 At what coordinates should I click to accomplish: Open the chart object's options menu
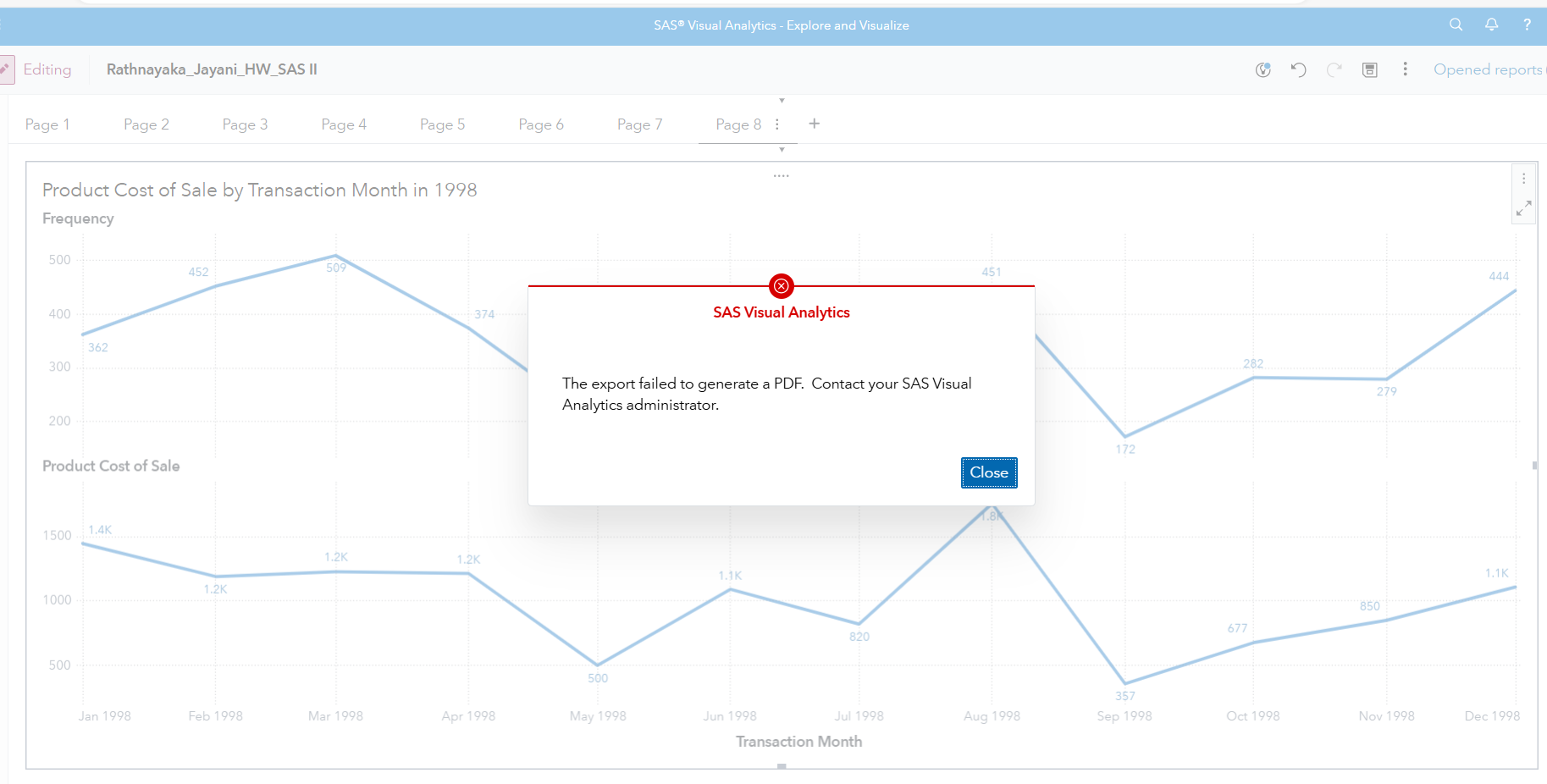1523,178
